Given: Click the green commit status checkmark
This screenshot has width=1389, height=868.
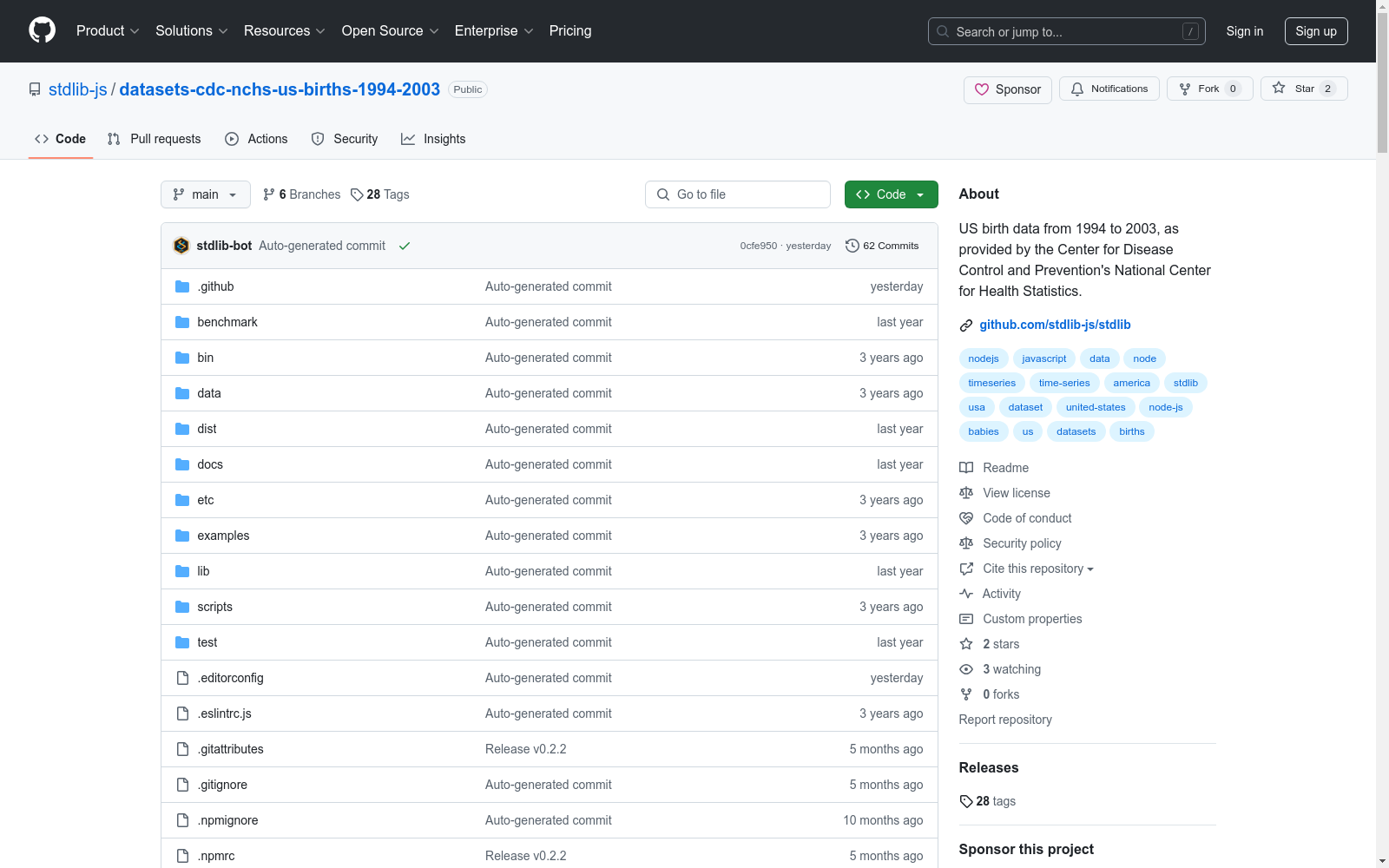Looking at the screenshot, I should coord(405,246).
